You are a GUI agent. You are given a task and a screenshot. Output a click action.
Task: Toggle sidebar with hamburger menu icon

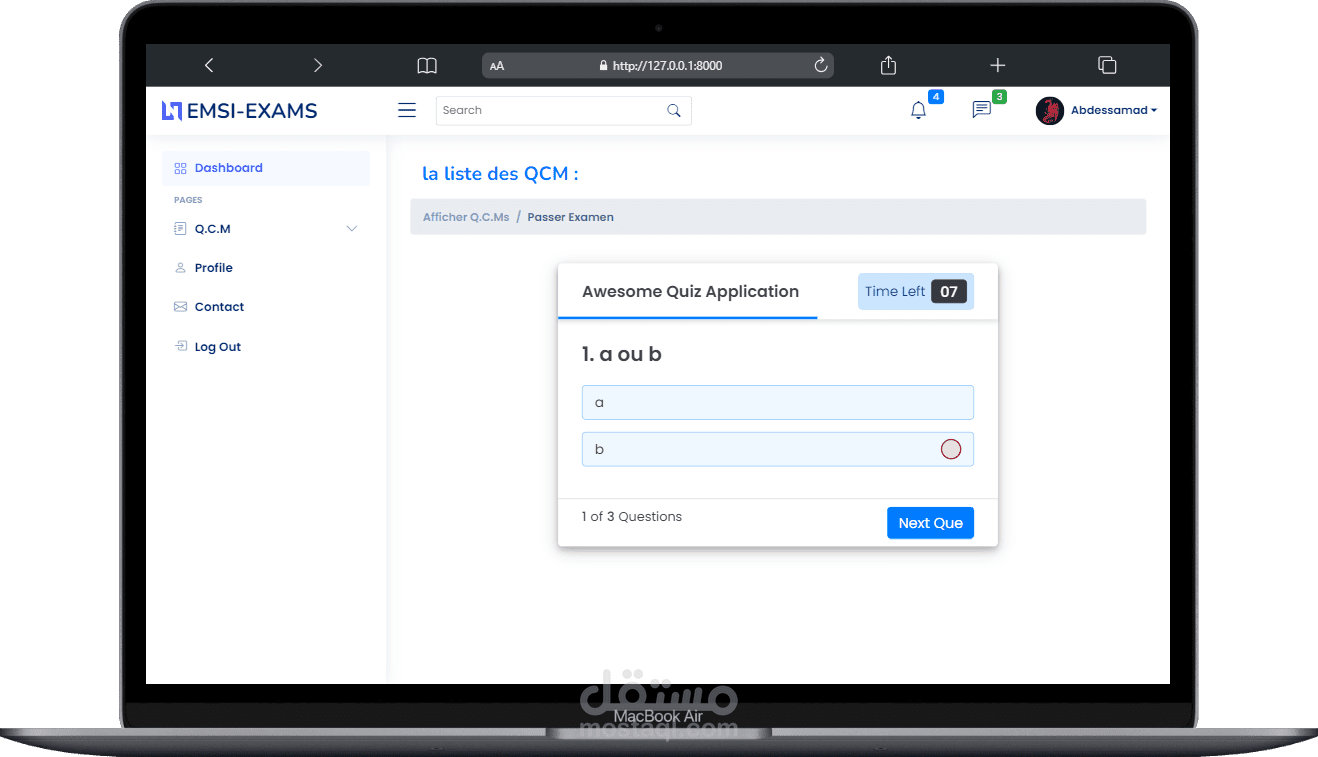click(x=407, y=110)
